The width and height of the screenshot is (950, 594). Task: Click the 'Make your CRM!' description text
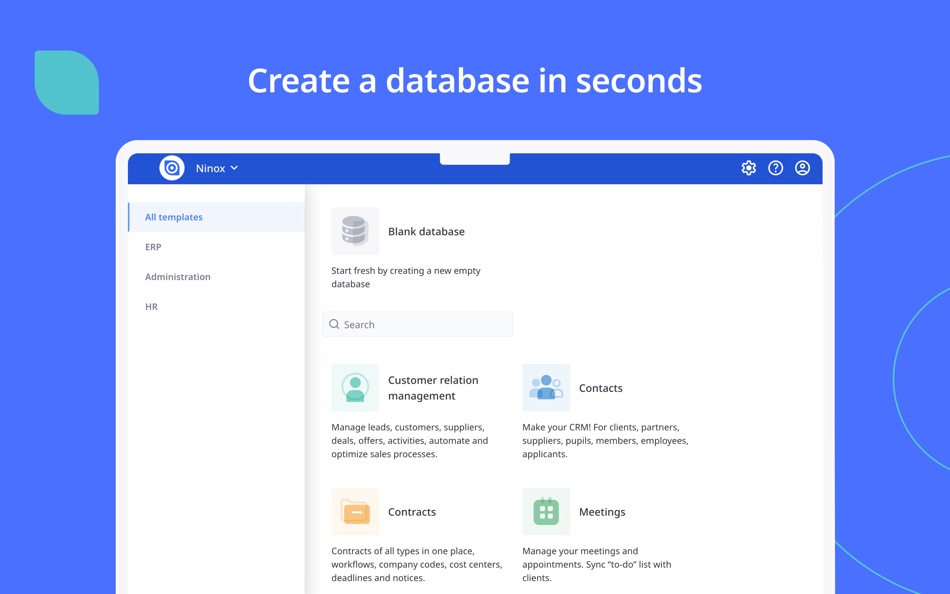[x=605, y=441]
